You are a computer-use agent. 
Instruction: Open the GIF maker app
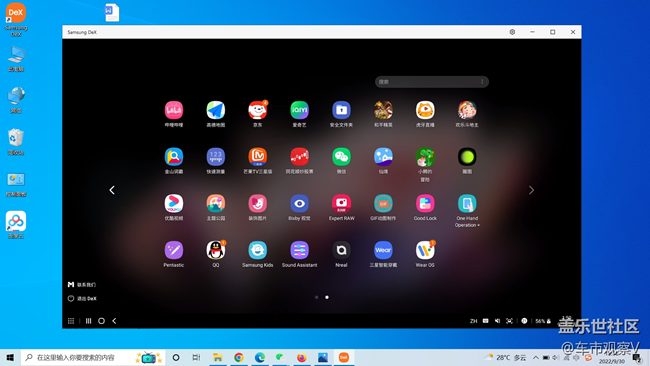383,204
